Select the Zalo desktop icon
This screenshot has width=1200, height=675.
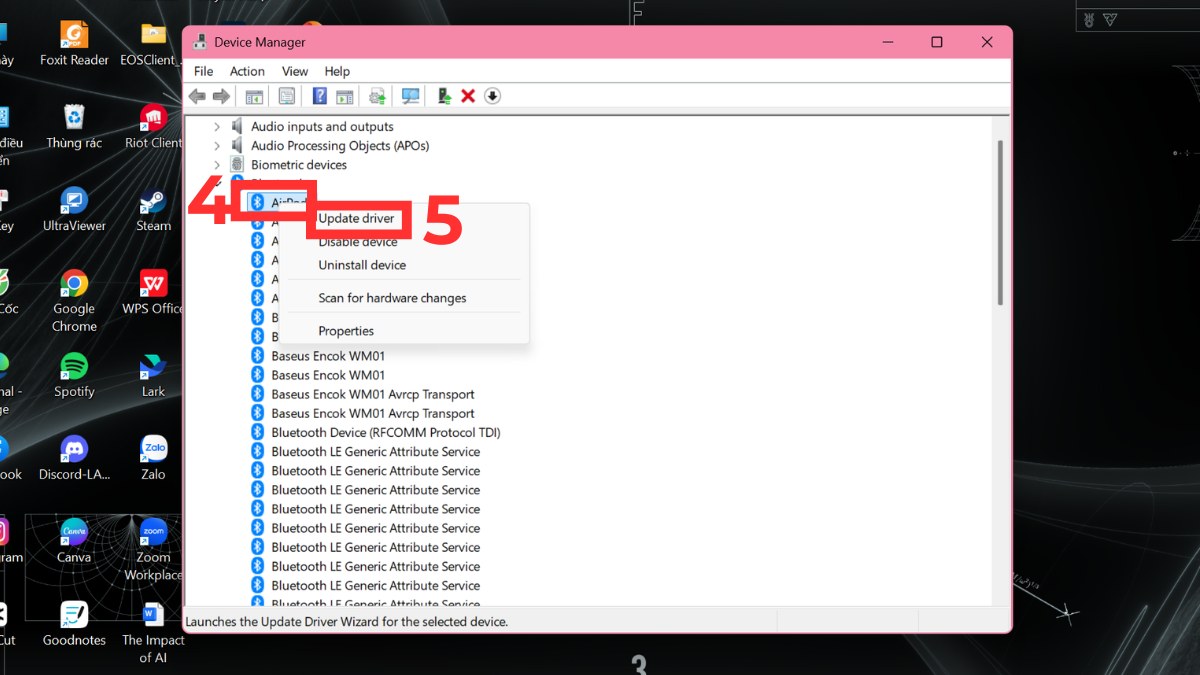coord(153,458)
